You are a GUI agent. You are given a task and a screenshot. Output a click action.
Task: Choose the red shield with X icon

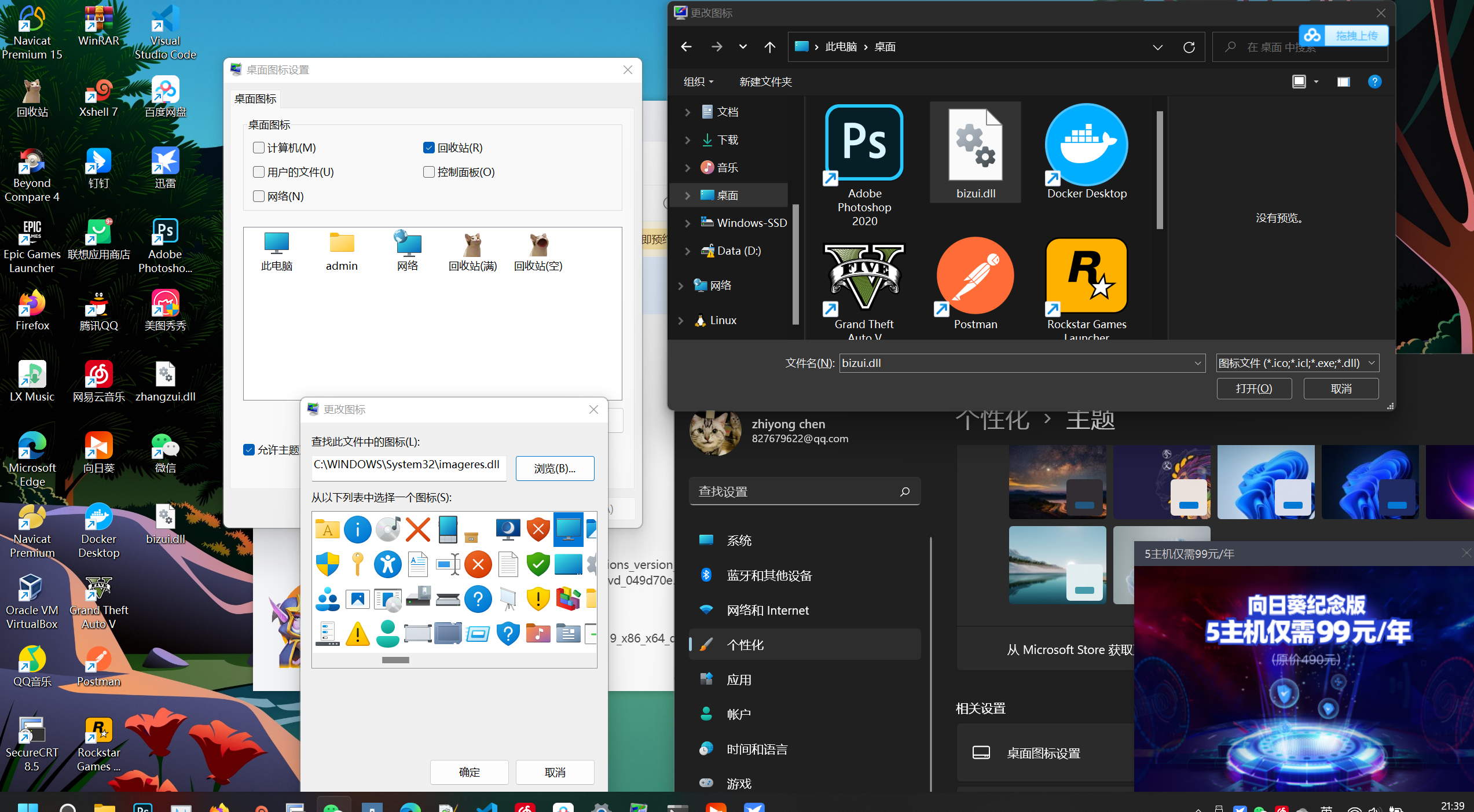[538, 530]
